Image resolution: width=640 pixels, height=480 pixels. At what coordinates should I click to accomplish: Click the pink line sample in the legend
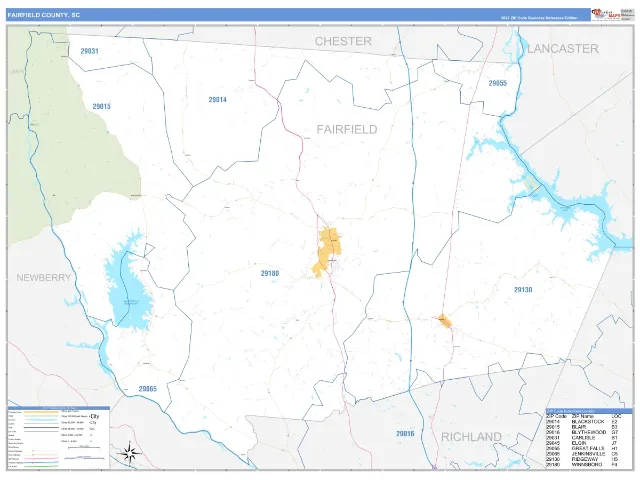[41, 458]
